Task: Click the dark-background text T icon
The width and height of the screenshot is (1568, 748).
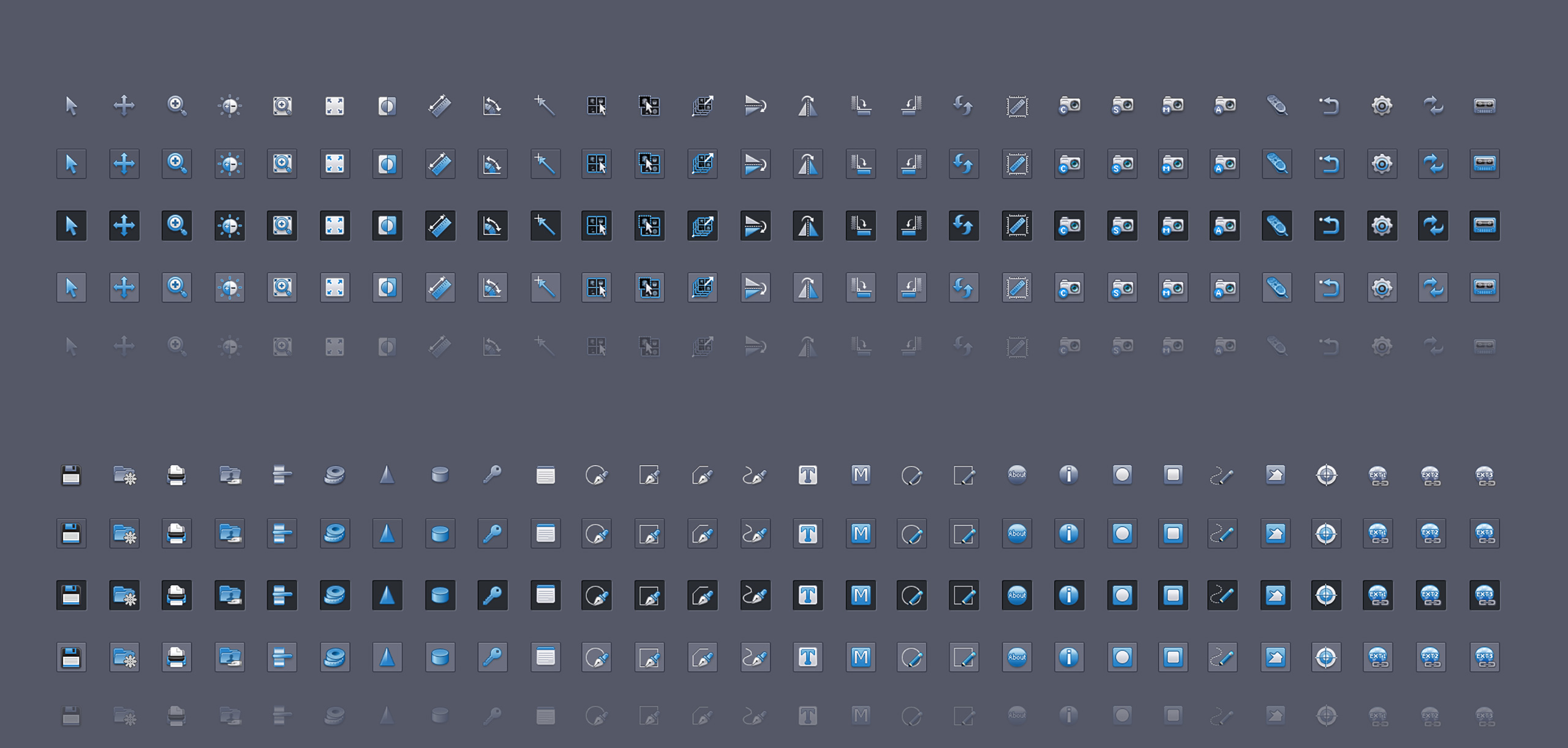Action: 808,595
